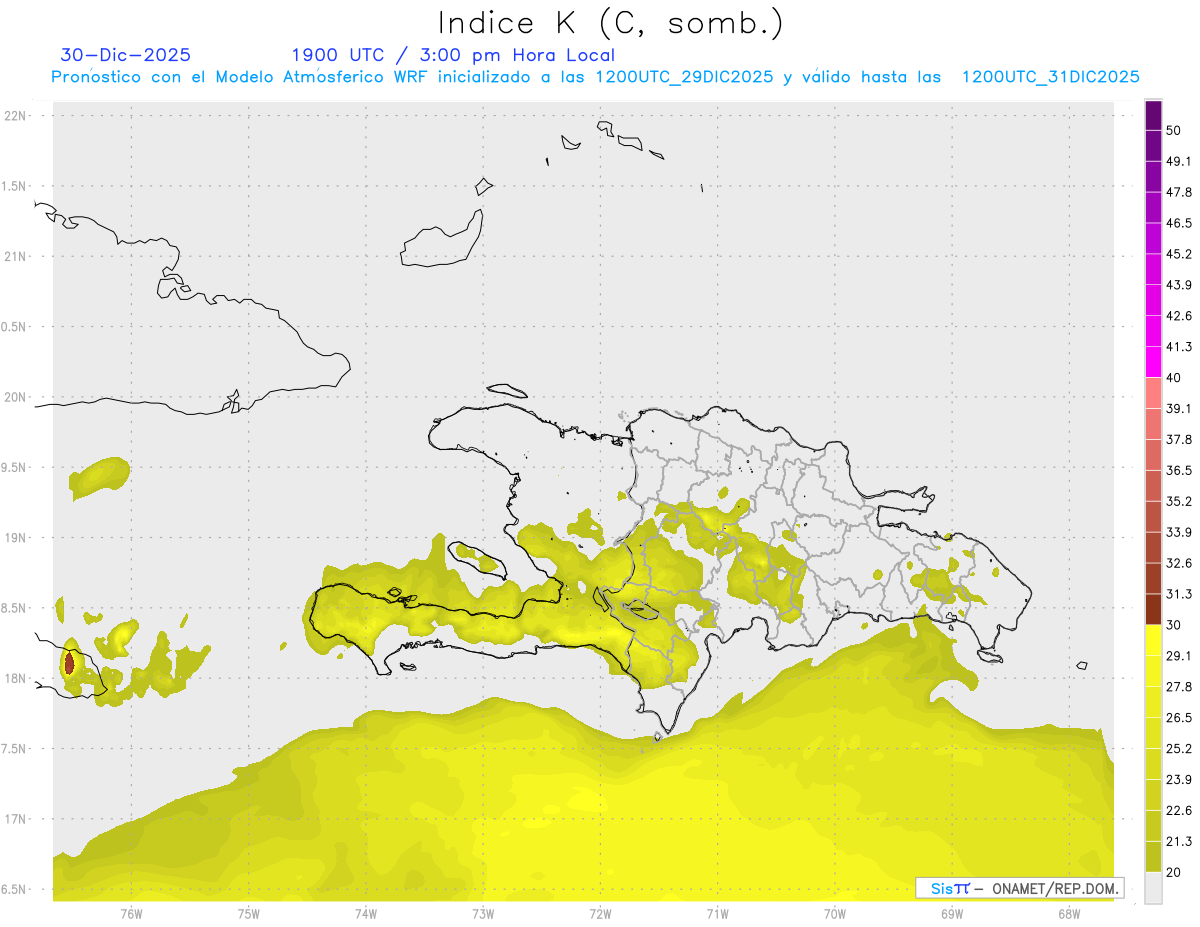Click the dark brown swatch between 30 and 31.3
The image size is (1200, 927).
point(1153,609)
